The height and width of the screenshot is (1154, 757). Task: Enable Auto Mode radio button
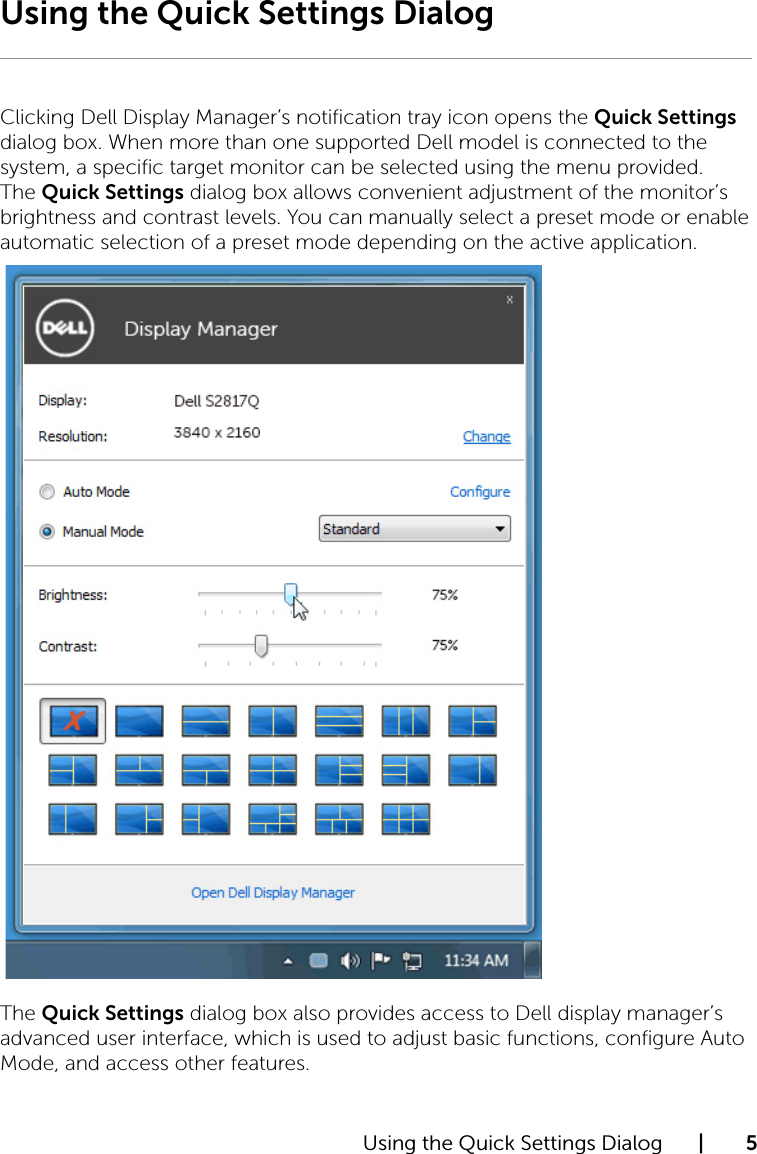tap(47, 492)
